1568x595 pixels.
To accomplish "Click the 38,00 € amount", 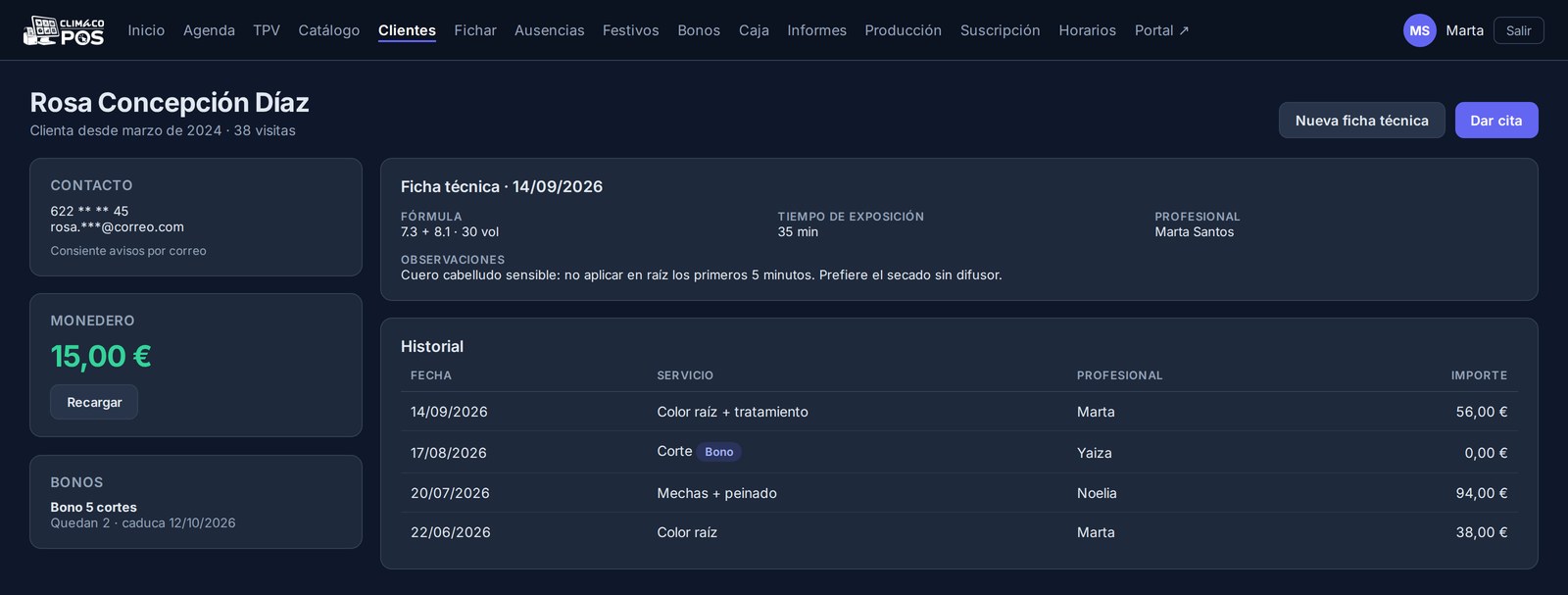I will [x=1482, y=532].
